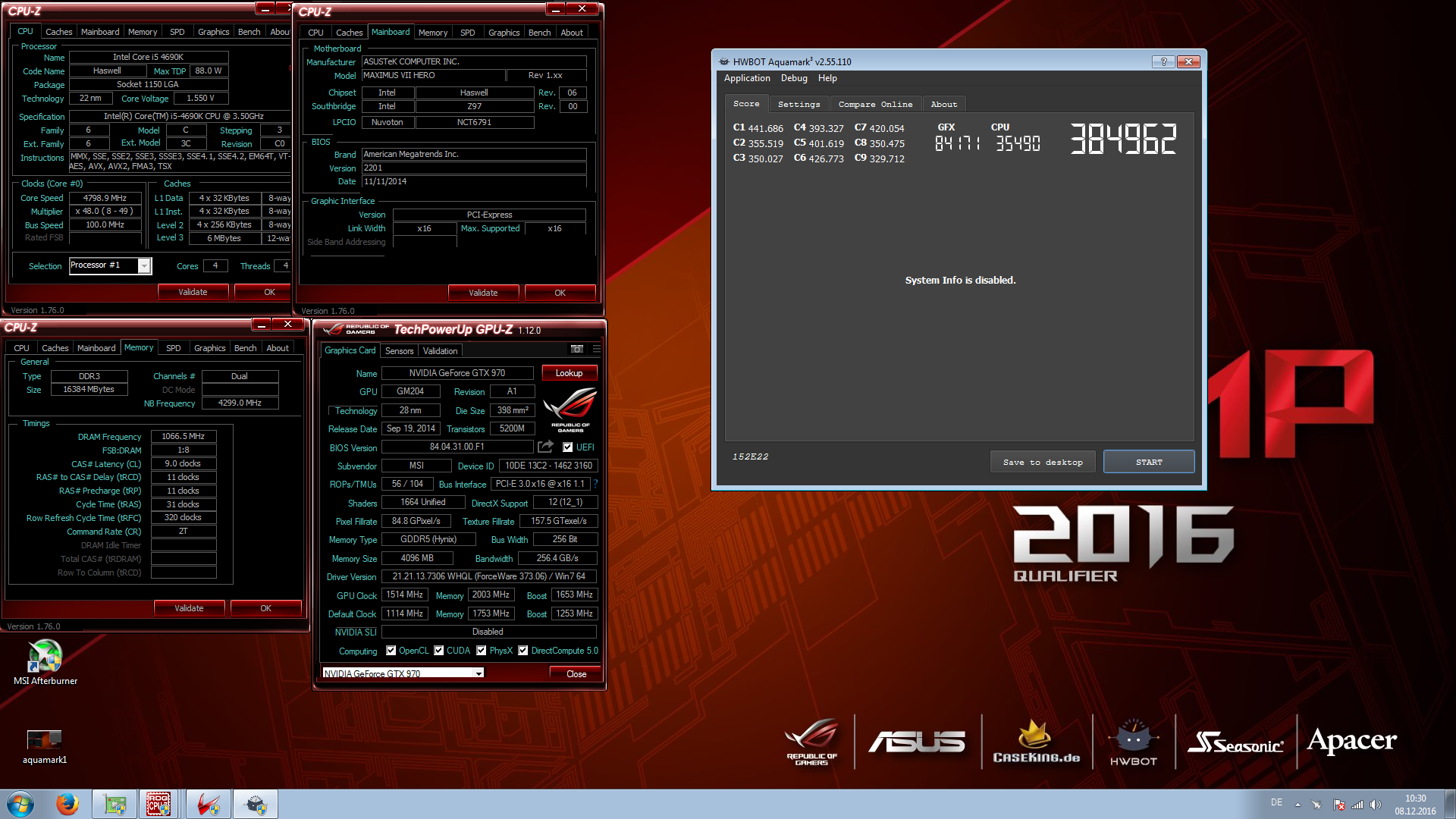This screenshot has height=819, width=1456.
Task: Click the ROG CPU-Z taskbar icon
Action: pos(158,804)
